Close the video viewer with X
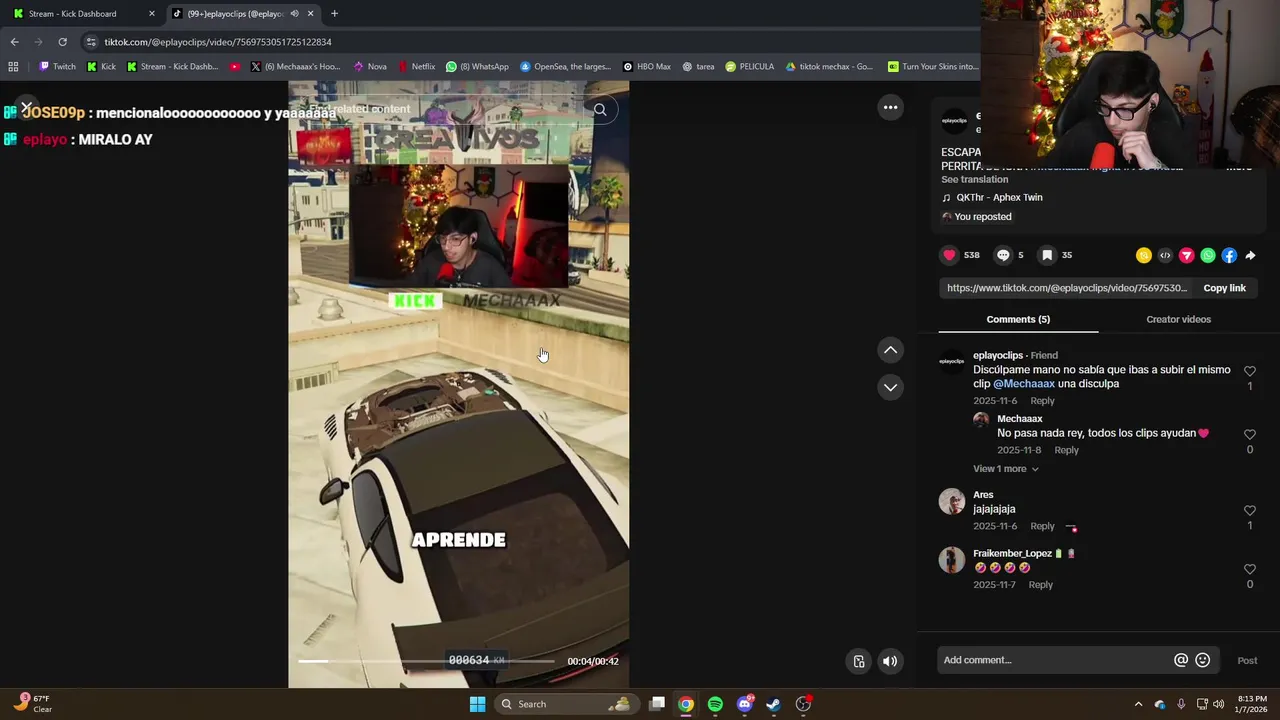The height and width of the screenshot is (720, 1280). tap(26, 107)
